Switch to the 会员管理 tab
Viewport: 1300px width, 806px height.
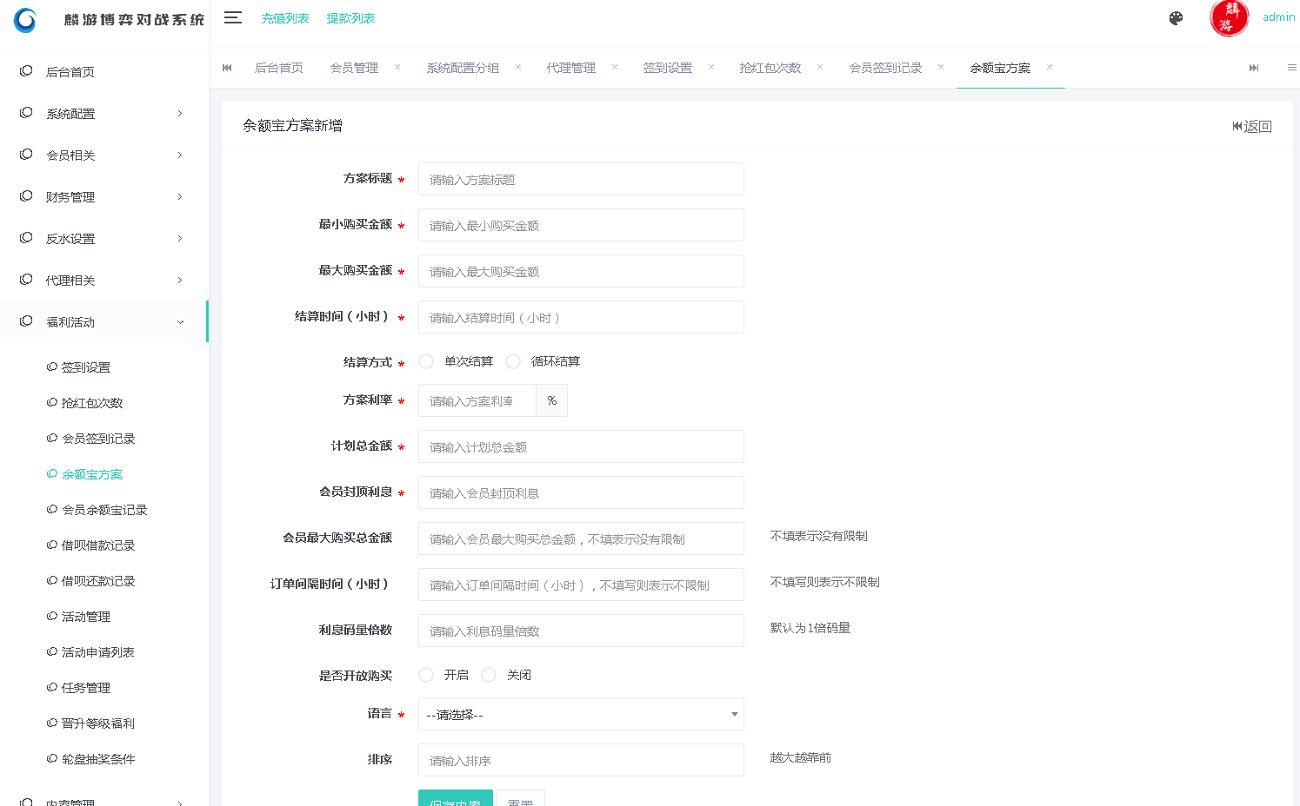354,67
